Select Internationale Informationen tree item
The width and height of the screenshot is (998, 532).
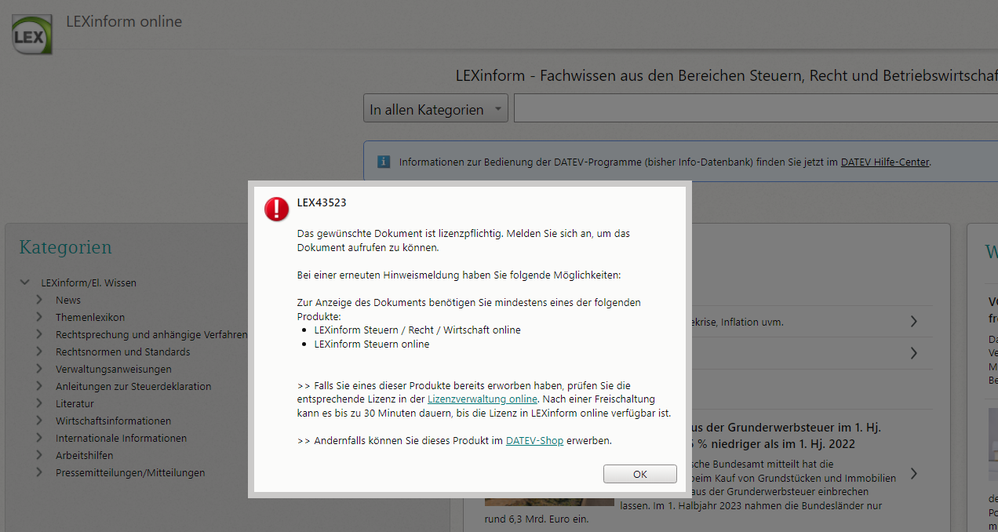(121, 438)
